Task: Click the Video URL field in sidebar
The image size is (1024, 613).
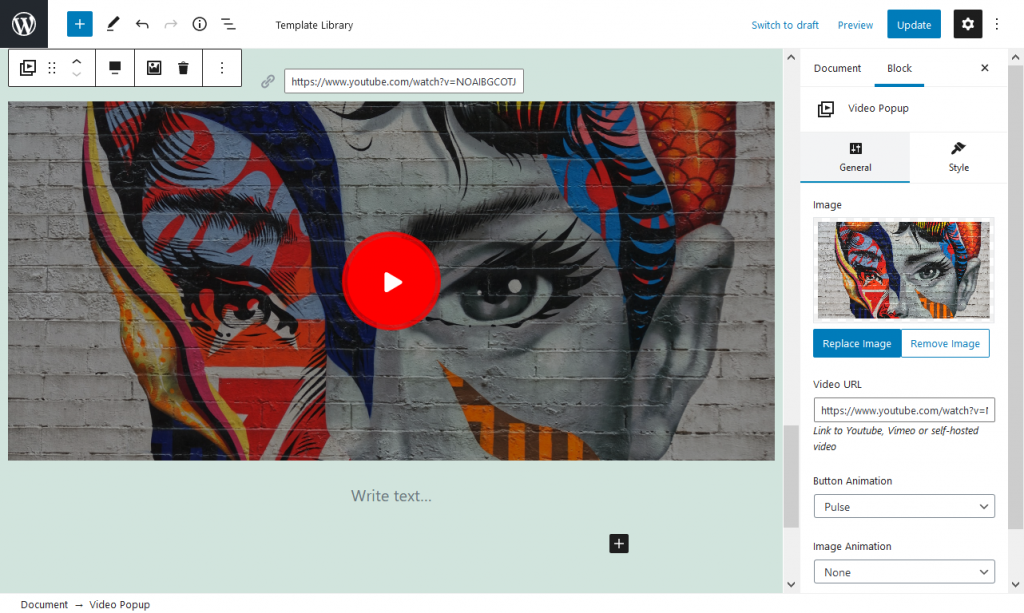Action: pos(904,410)
